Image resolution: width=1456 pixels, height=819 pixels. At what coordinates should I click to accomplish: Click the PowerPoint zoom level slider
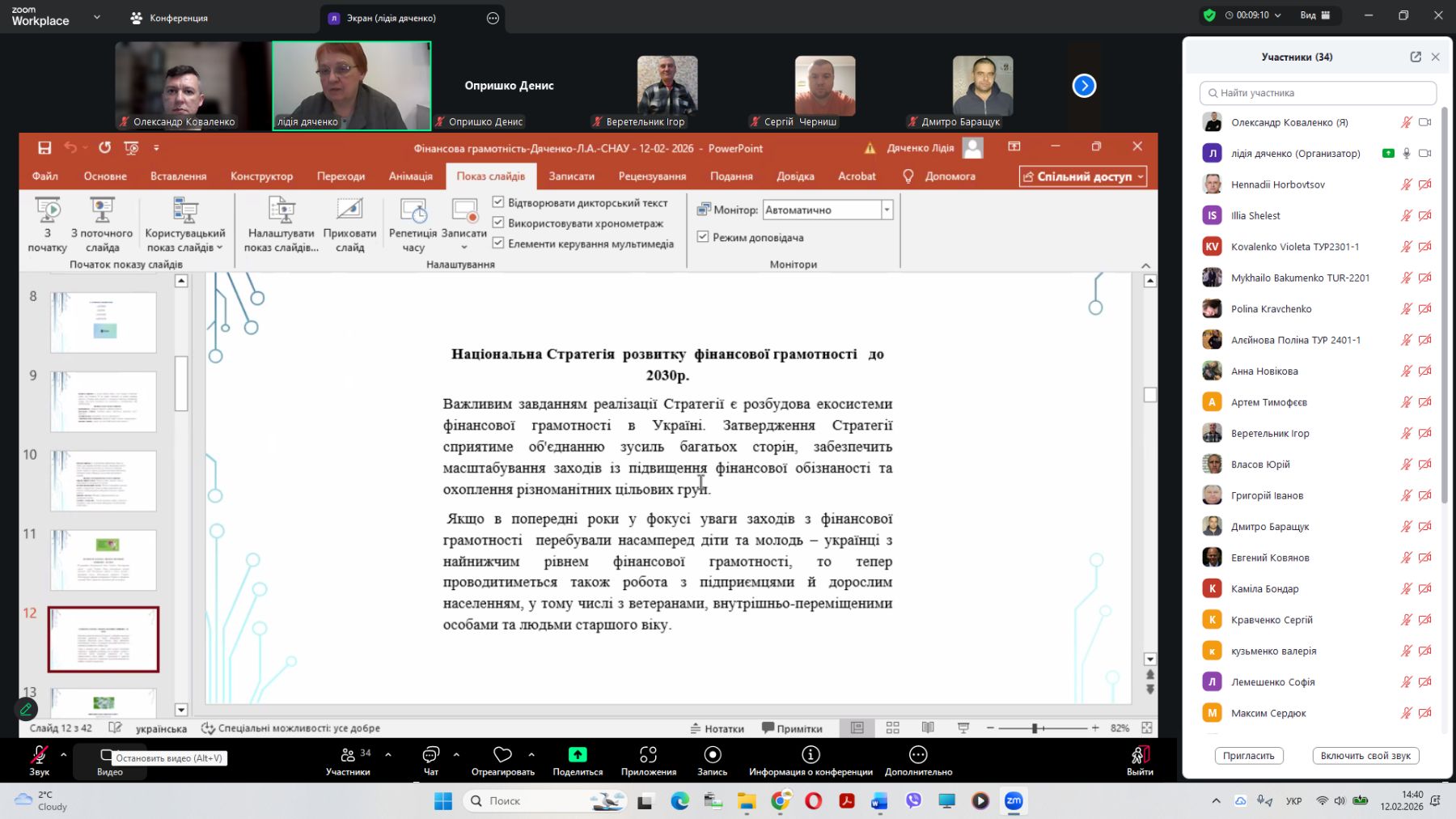point(1035,728)
